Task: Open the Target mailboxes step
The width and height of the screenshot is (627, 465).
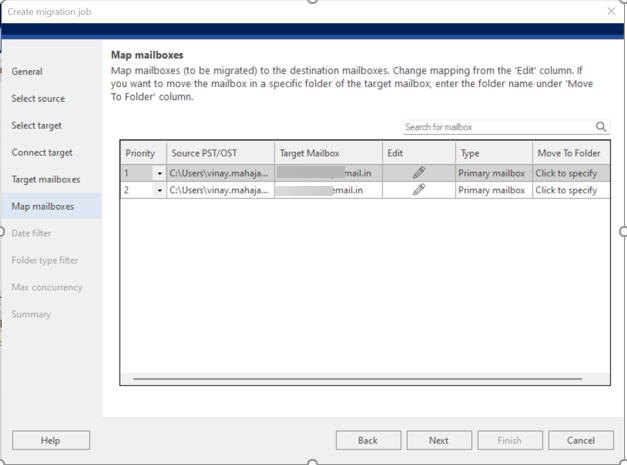Action: 46,180
